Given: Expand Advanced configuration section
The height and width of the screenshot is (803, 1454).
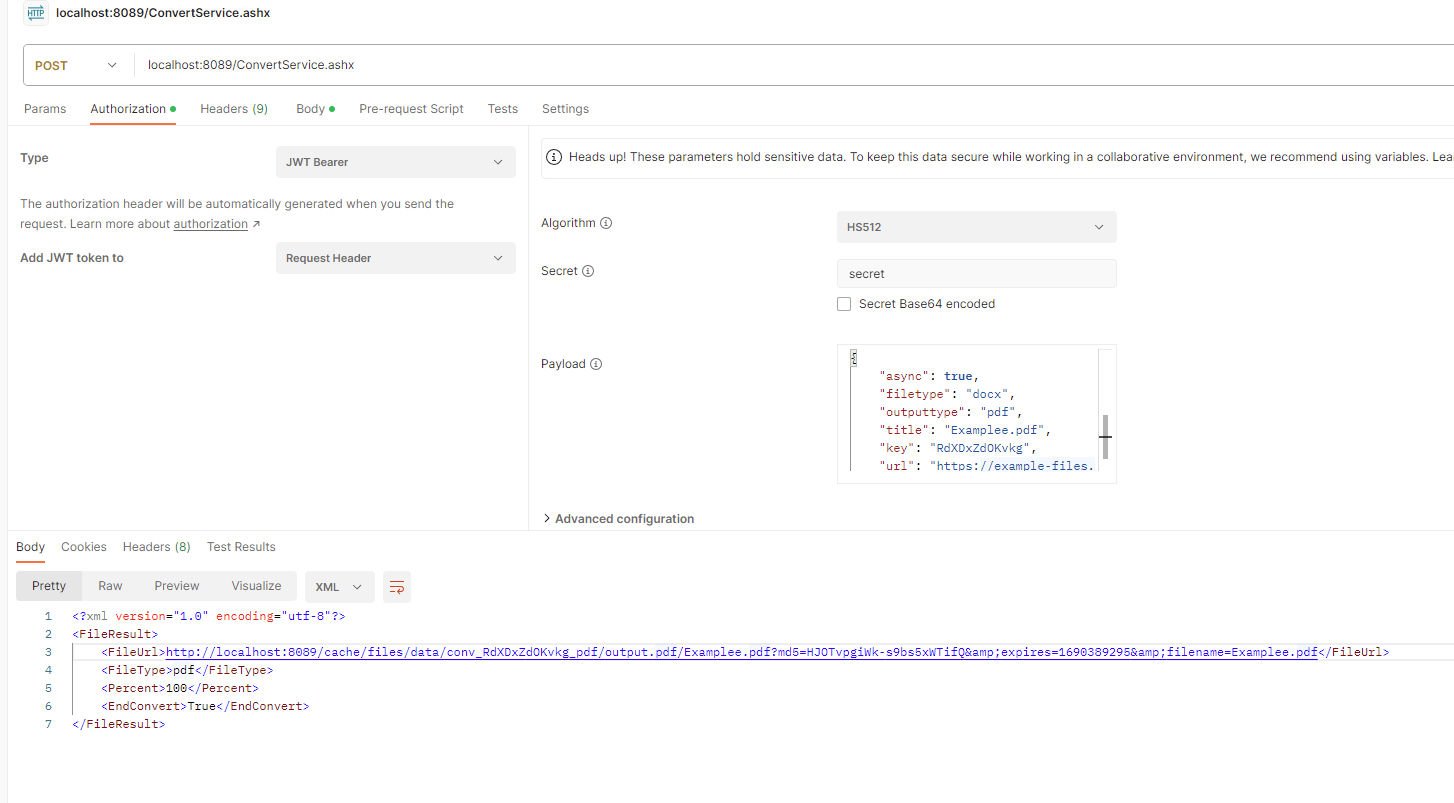Looking at the screenshot, I should [x=618, y=519].
